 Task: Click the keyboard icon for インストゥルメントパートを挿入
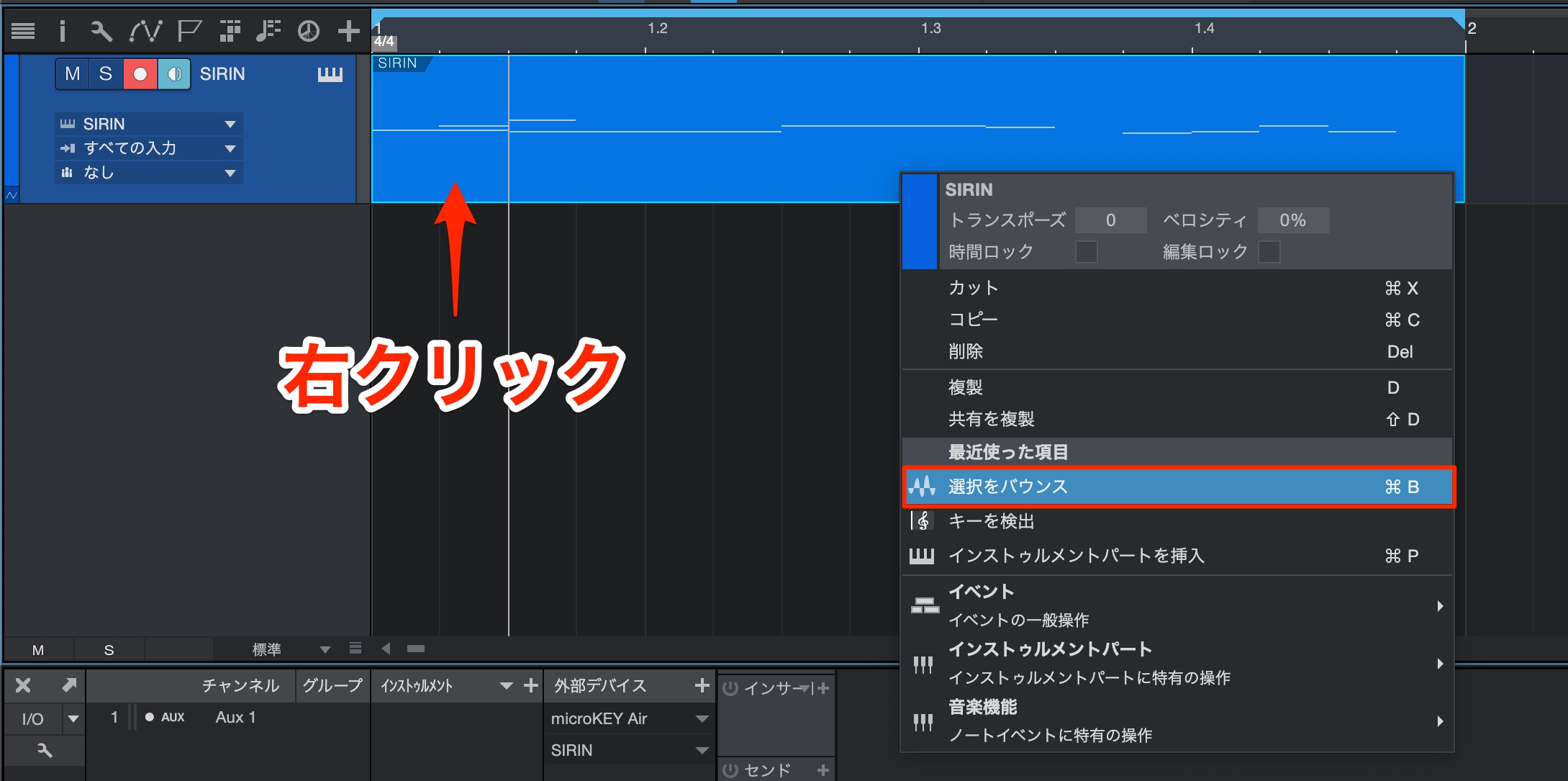(922, 556)
